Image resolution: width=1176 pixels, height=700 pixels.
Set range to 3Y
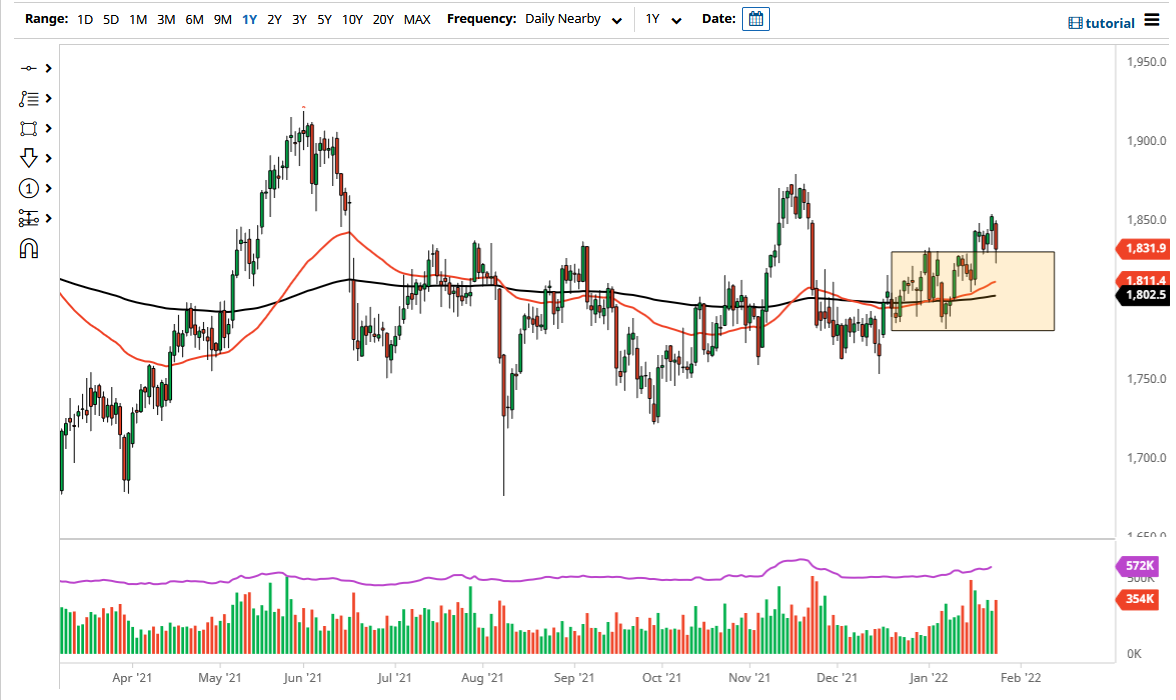coord(299,20)
